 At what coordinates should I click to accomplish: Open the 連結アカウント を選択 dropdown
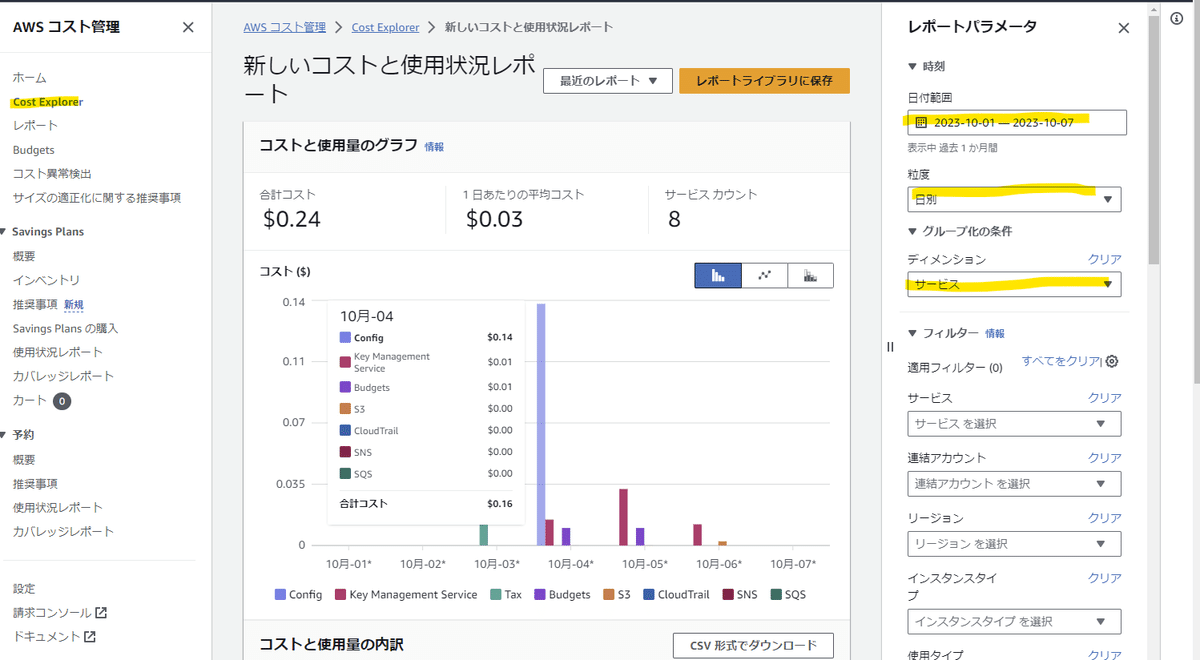(1014, 483)
